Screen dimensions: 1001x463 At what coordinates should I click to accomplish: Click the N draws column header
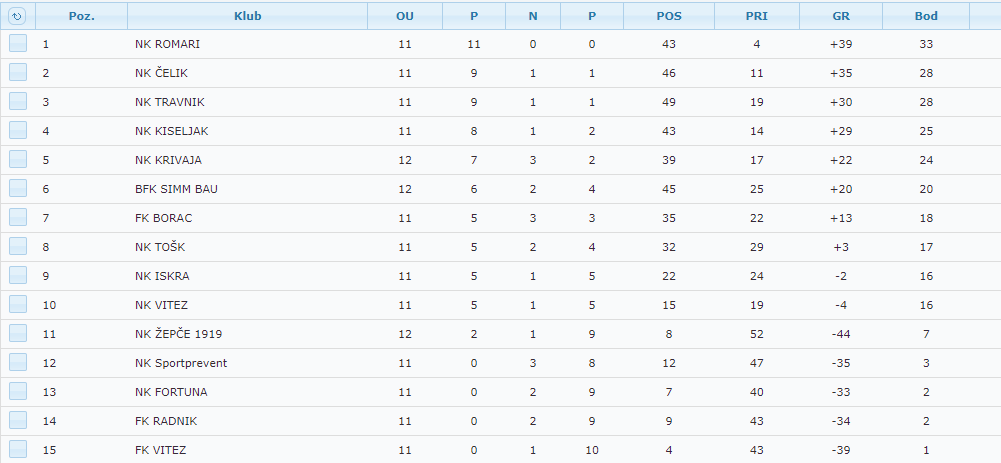(533, 16)
